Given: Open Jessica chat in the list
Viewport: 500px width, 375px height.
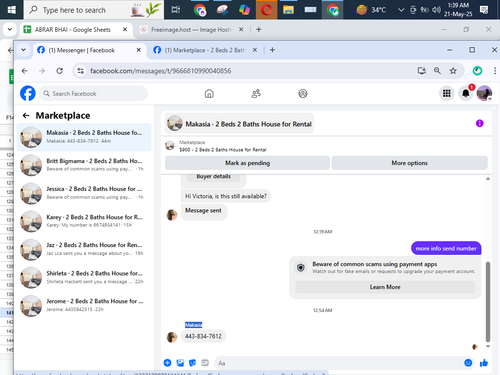Looking at the screenshot, I should tap(84, 193).
